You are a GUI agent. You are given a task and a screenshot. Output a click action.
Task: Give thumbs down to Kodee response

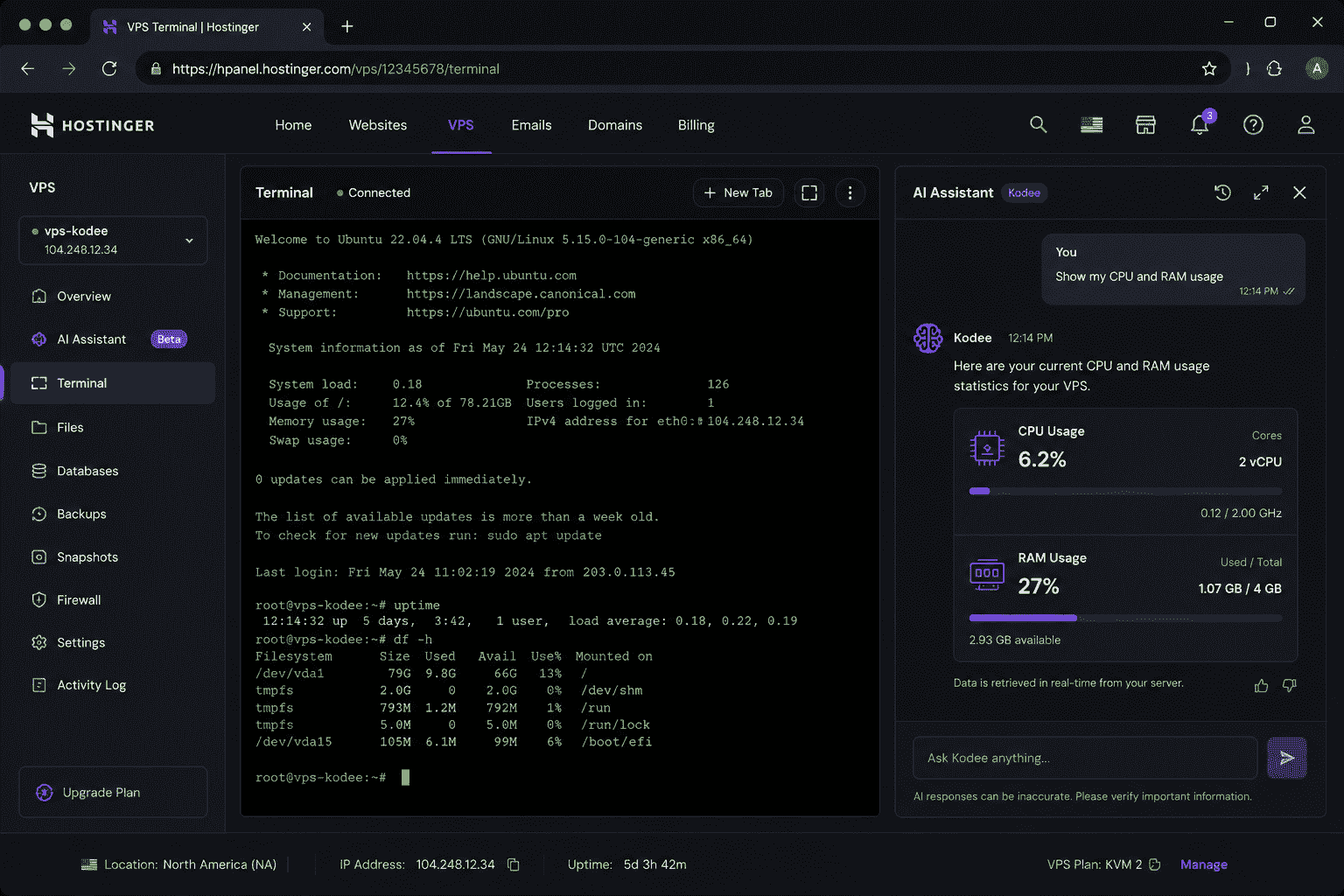1289,685
